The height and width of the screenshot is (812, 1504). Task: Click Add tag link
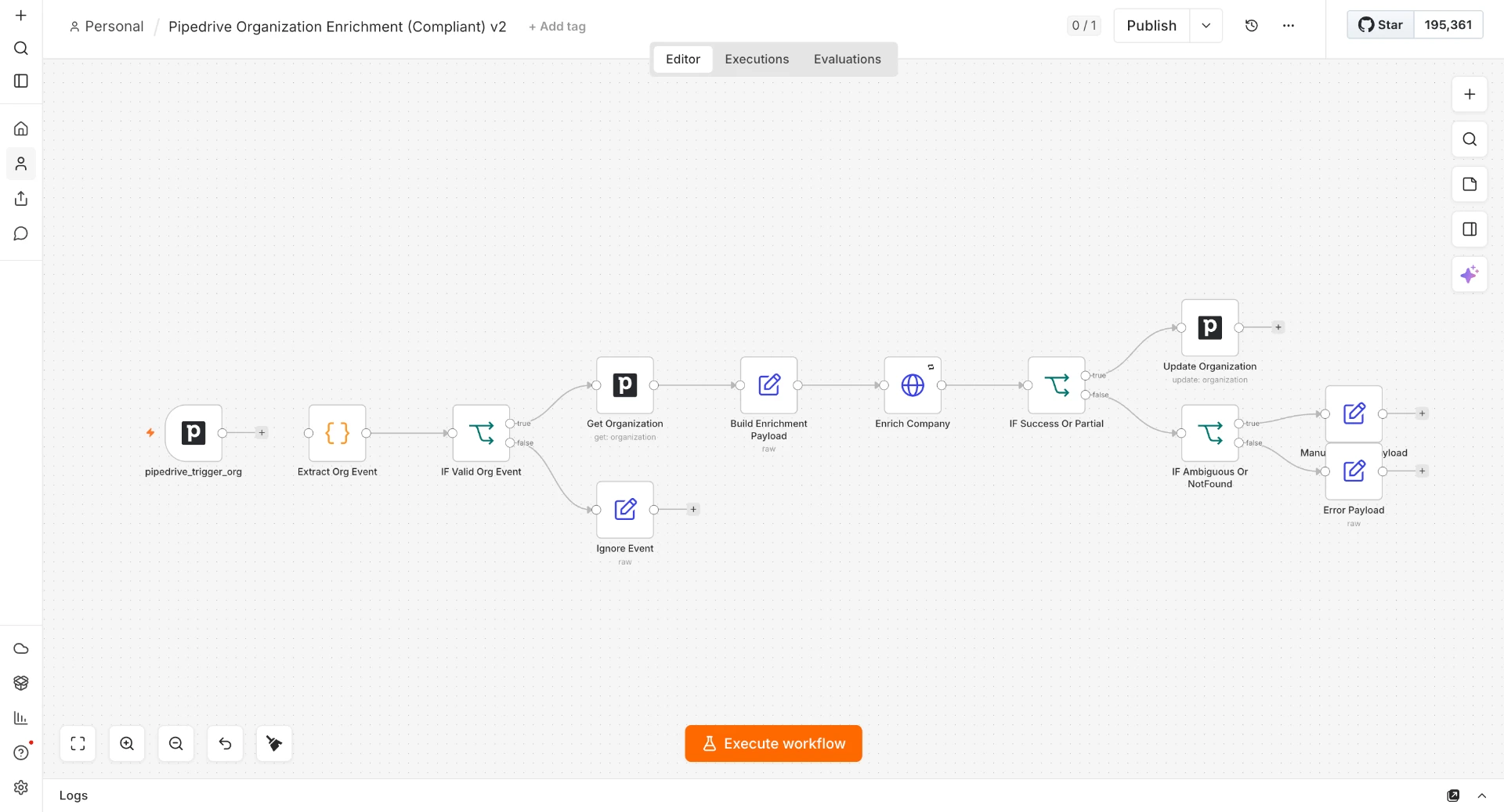click(557, 27)
